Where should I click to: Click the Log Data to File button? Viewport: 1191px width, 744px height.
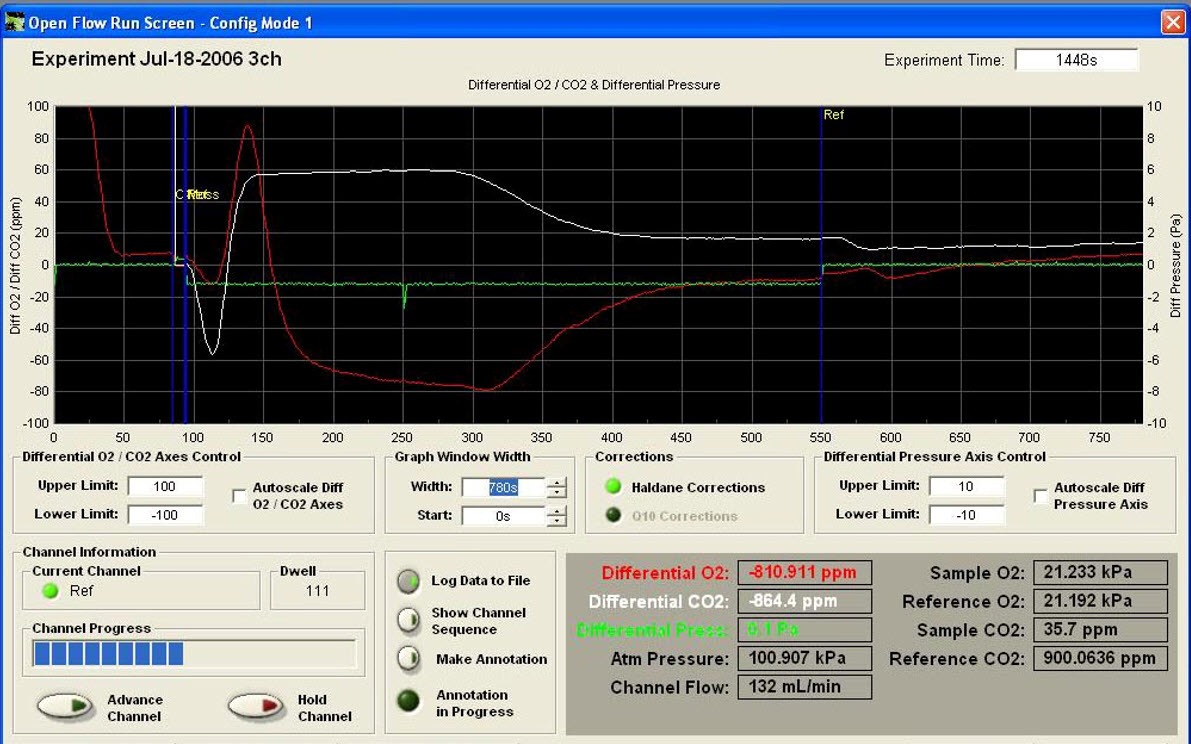[408, 580]
